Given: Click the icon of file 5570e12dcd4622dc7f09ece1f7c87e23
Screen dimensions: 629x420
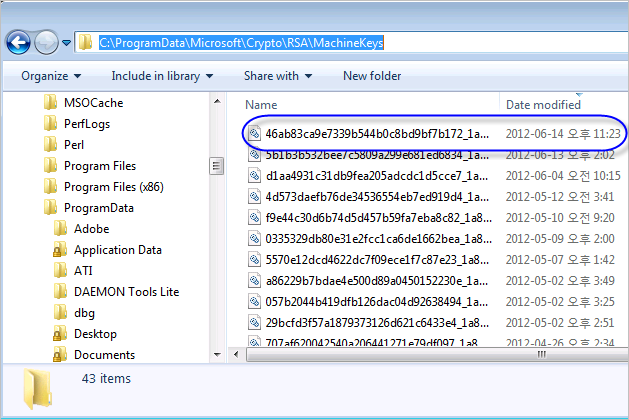Looking at the screenshot, I should pyautogui.click(x=254, y=260).
